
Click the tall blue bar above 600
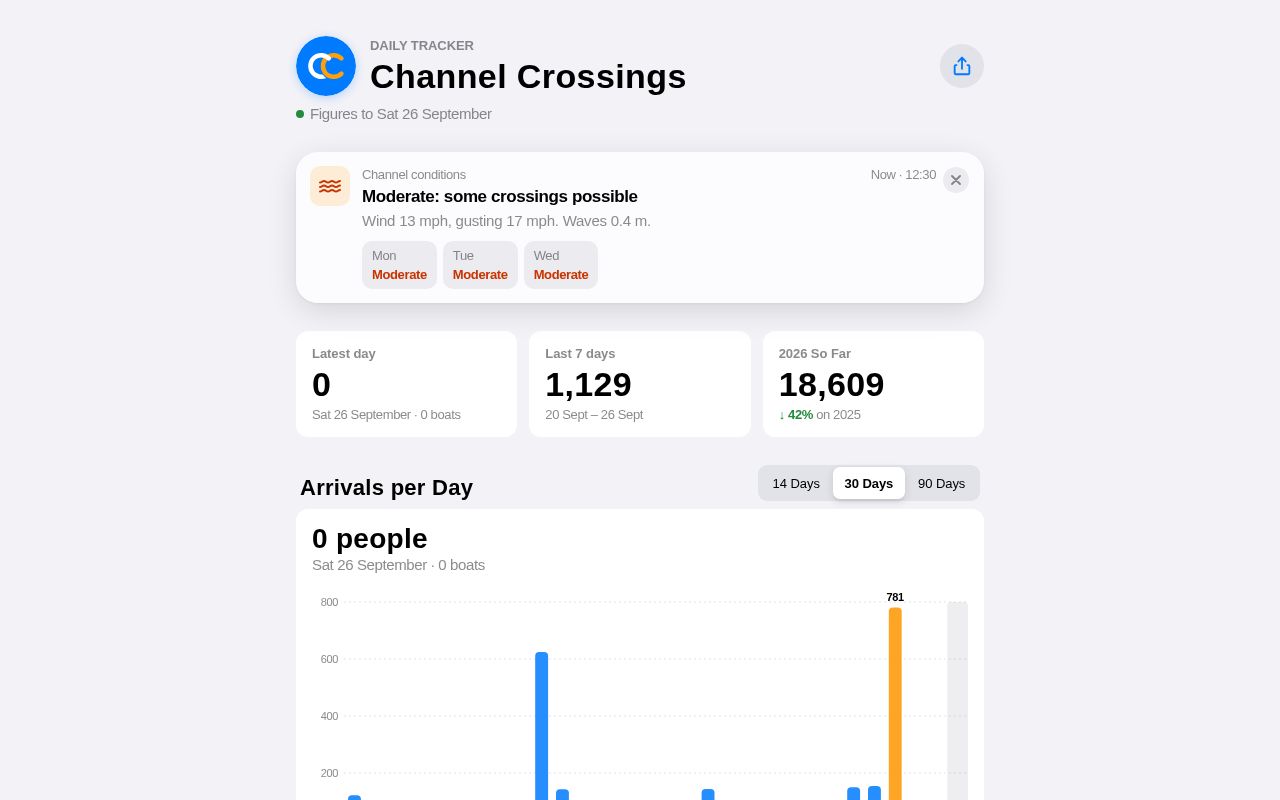542,726
